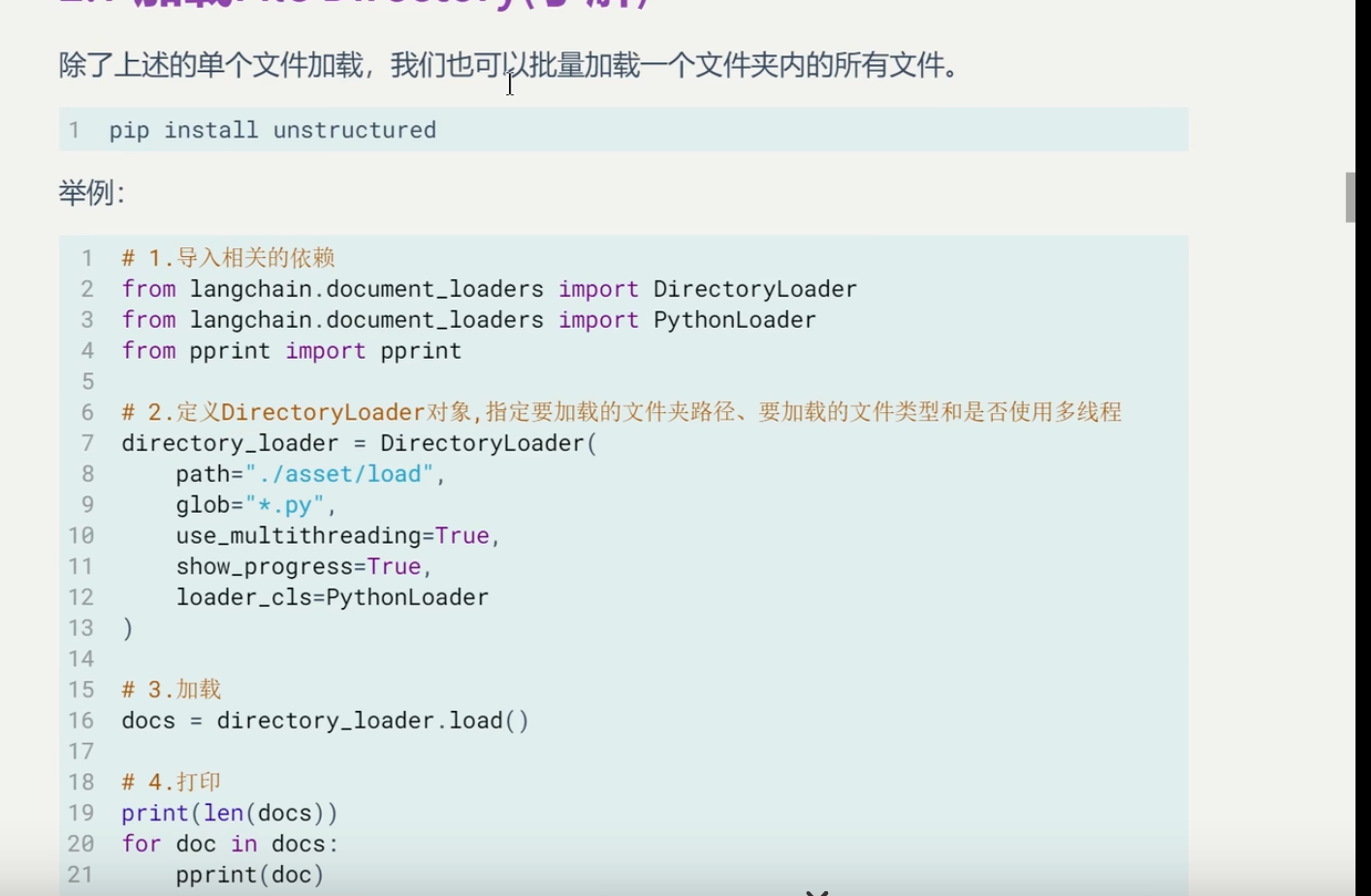The image size is (1371, 896).
Task: Click the line 'glob="*.py",'
Action: 256,505
